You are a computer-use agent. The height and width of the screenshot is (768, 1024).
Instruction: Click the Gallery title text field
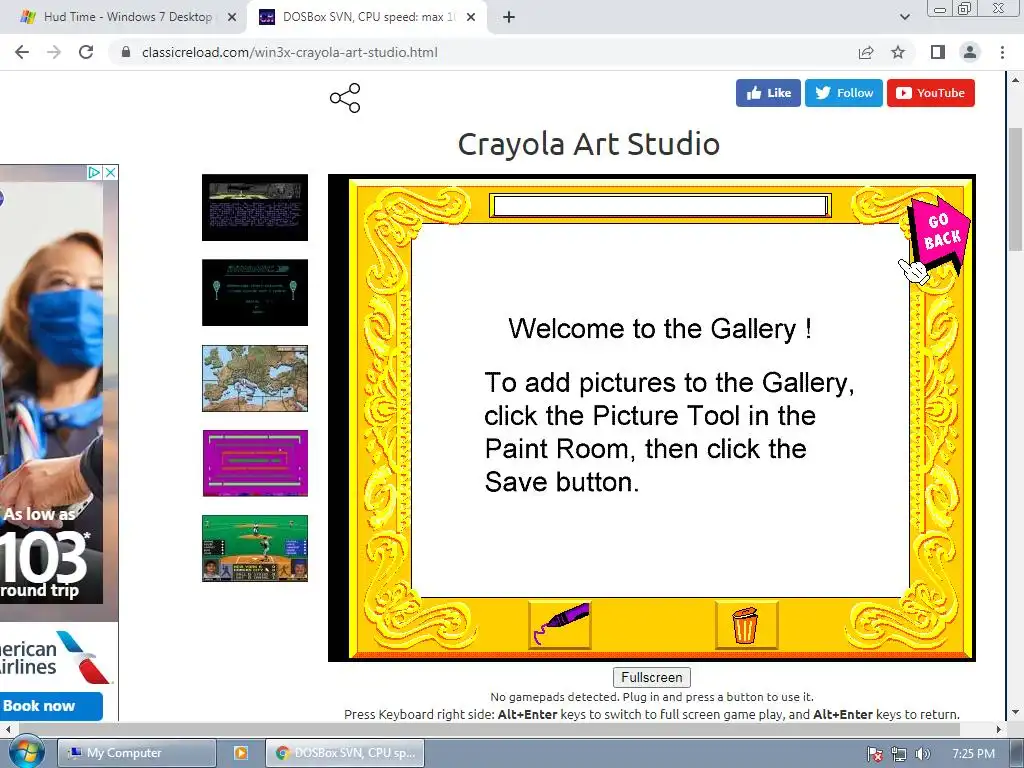pyautogui.click(x=660, y=206)
